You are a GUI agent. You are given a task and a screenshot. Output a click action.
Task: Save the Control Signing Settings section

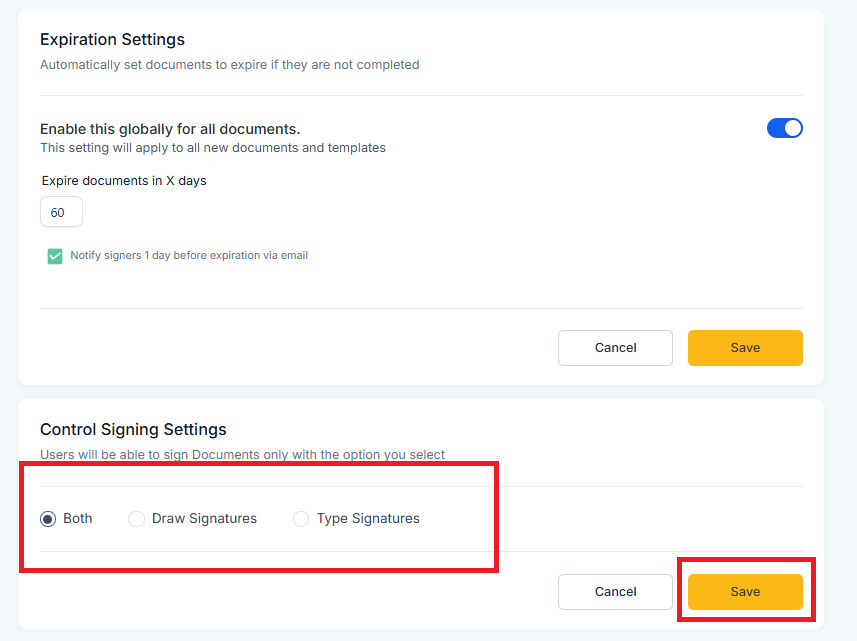click(x=745, y=591)
